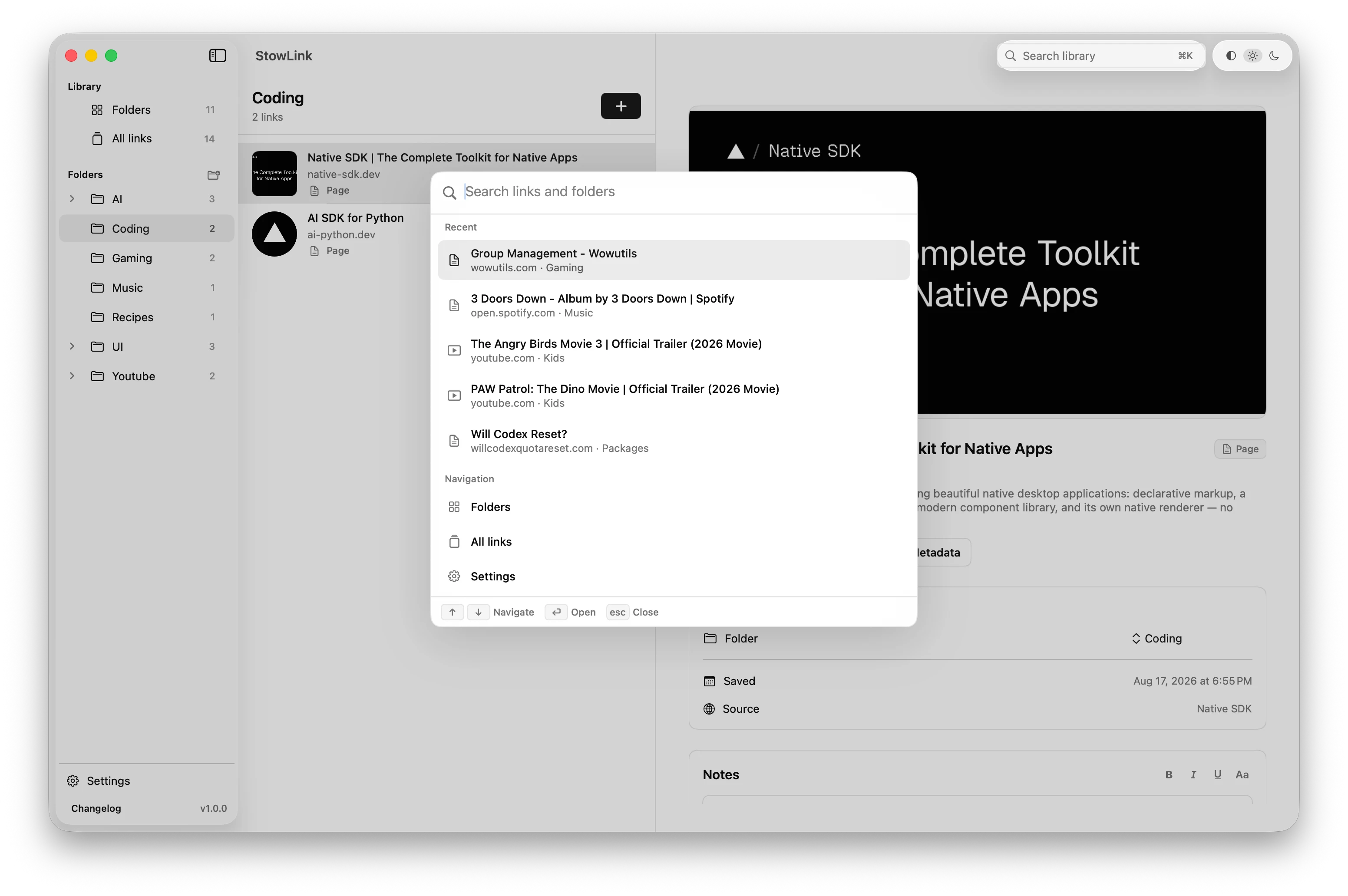This screenshot has width=1348, height=896.
Task: Open the Changelog link
Action: point(96,808)
